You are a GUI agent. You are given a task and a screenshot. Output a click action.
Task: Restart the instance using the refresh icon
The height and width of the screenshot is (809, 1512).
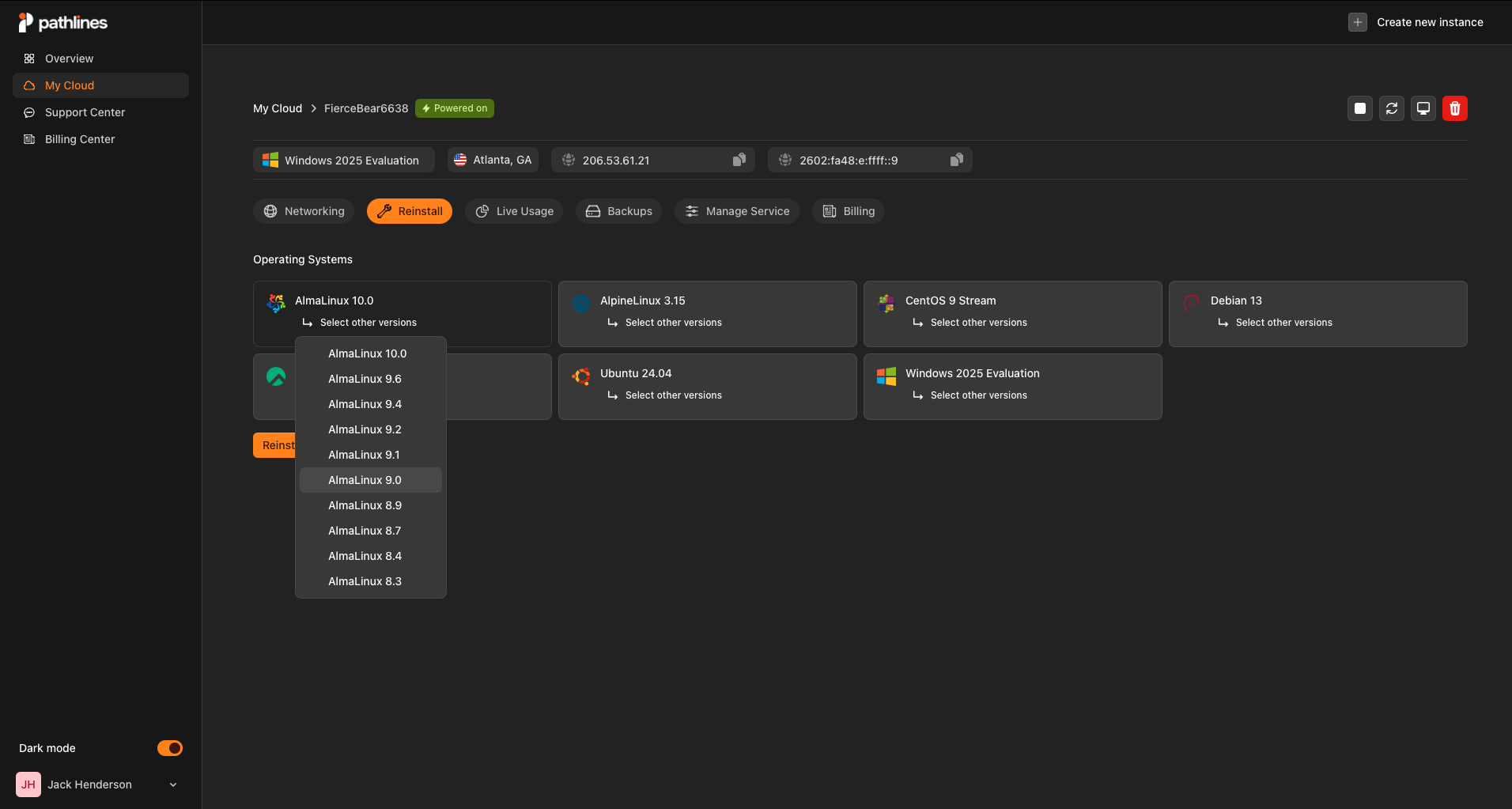tap(1391, 108)
